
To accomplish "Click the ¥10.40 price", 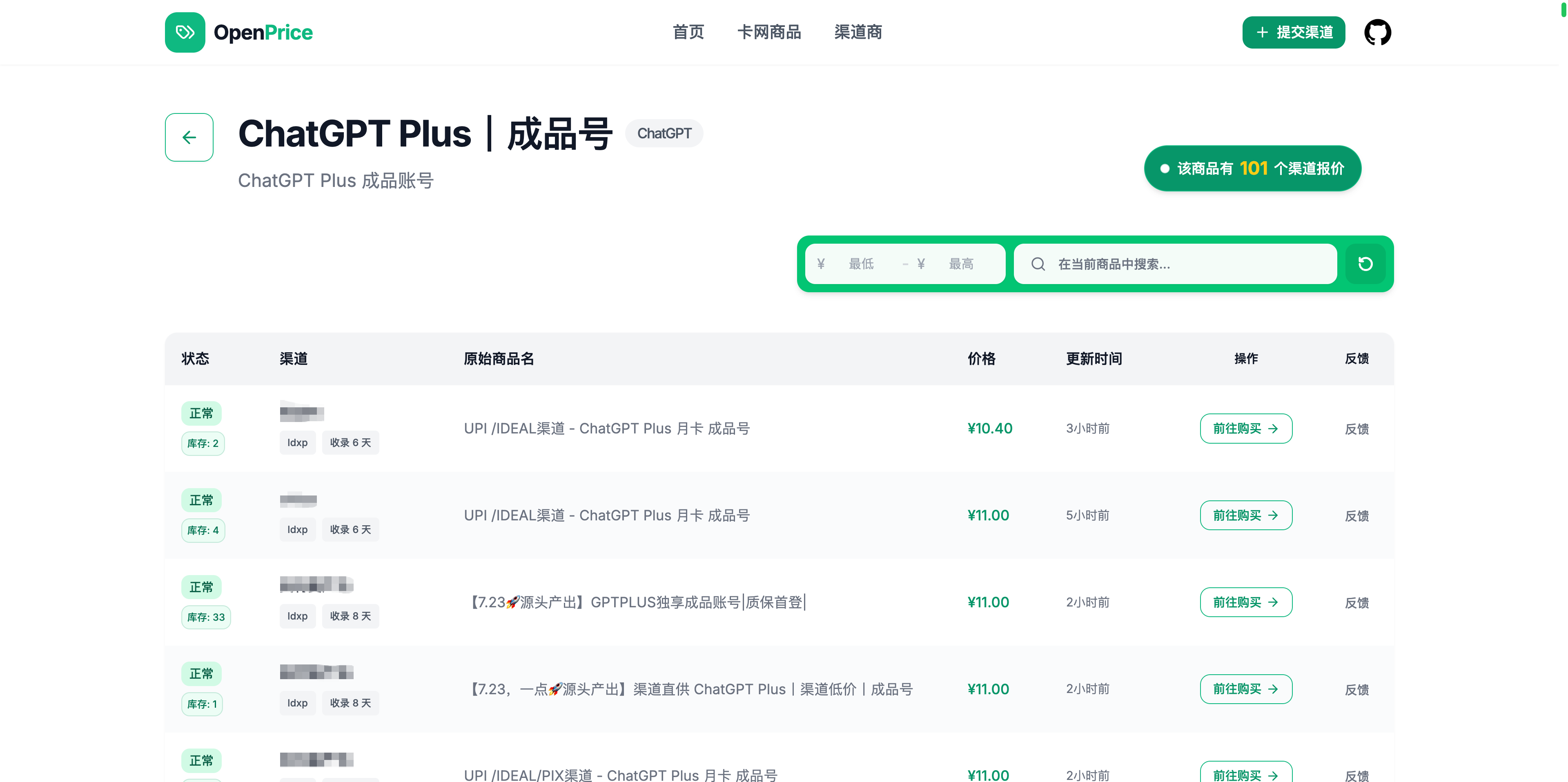I will [990, 429].
